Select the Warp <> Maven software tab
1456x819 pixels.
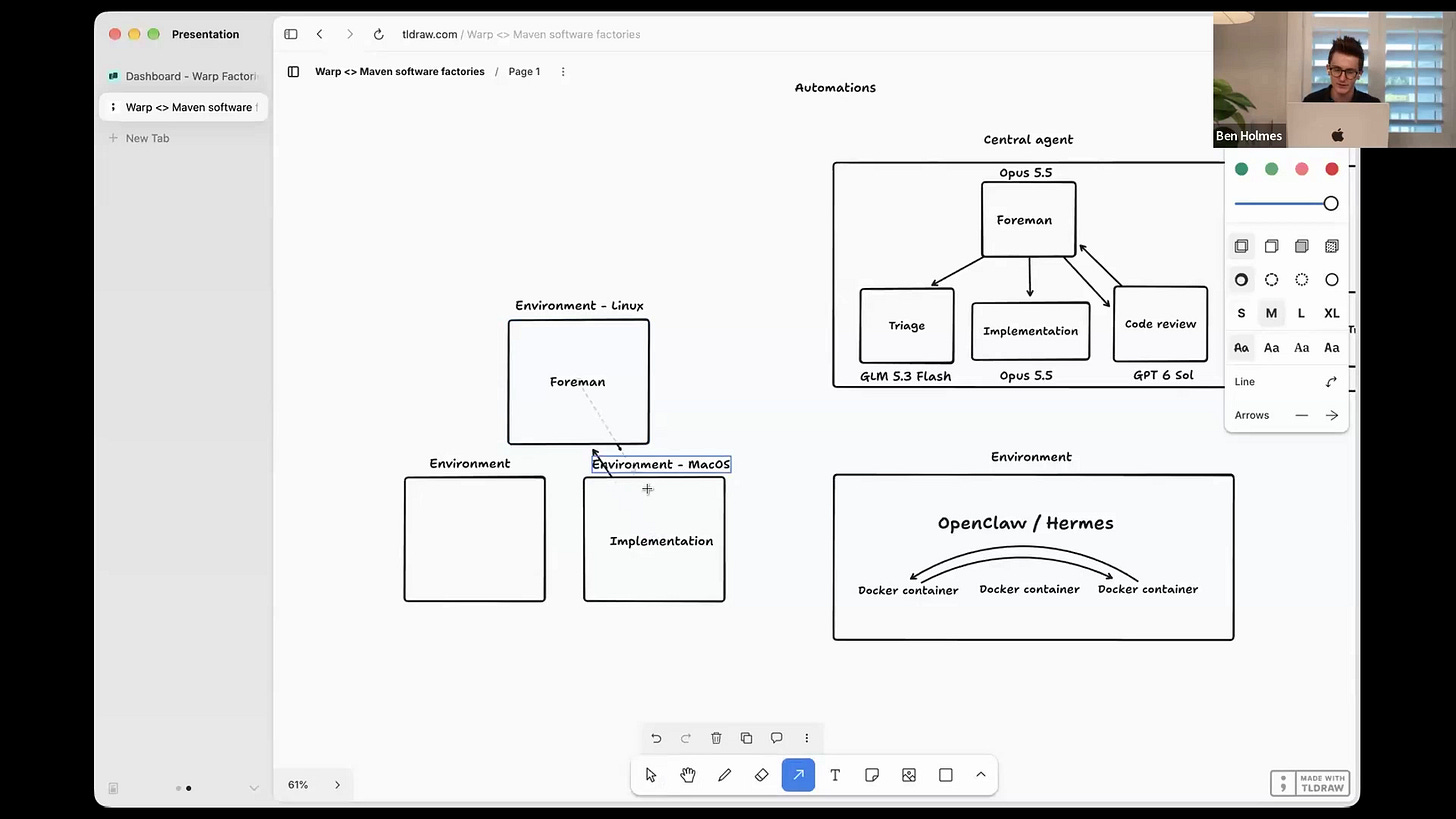tap(183, 107)
